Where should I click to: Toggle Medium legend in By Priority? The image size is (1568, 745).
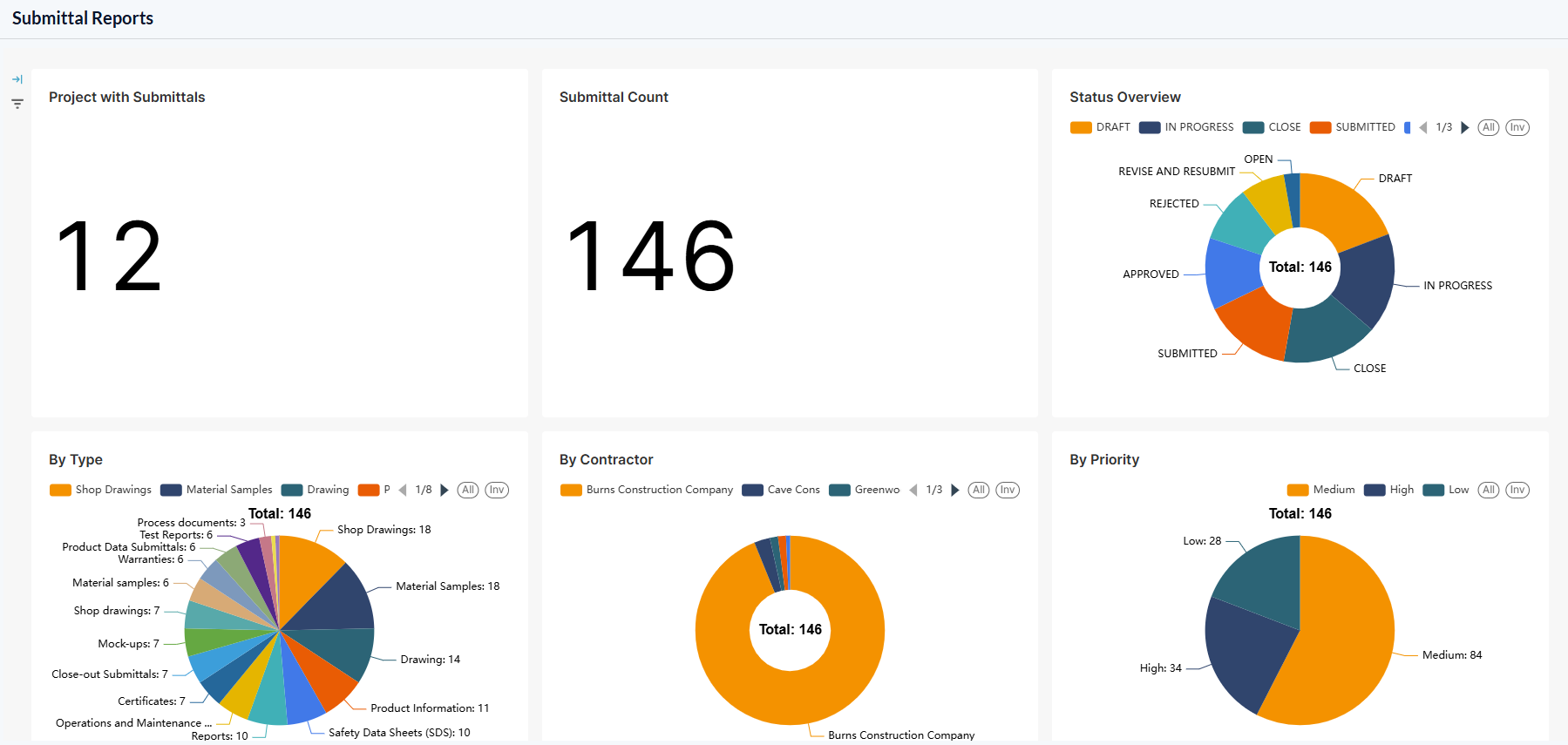[x=1321, y=490]
